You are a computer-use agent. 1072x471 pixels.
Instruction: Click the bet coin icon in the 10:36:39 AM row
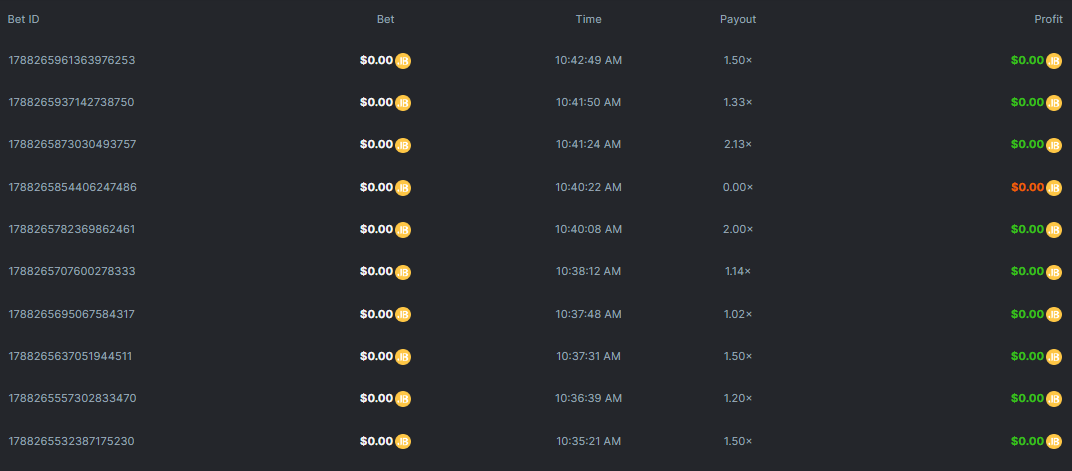click(x=403, y=399)
